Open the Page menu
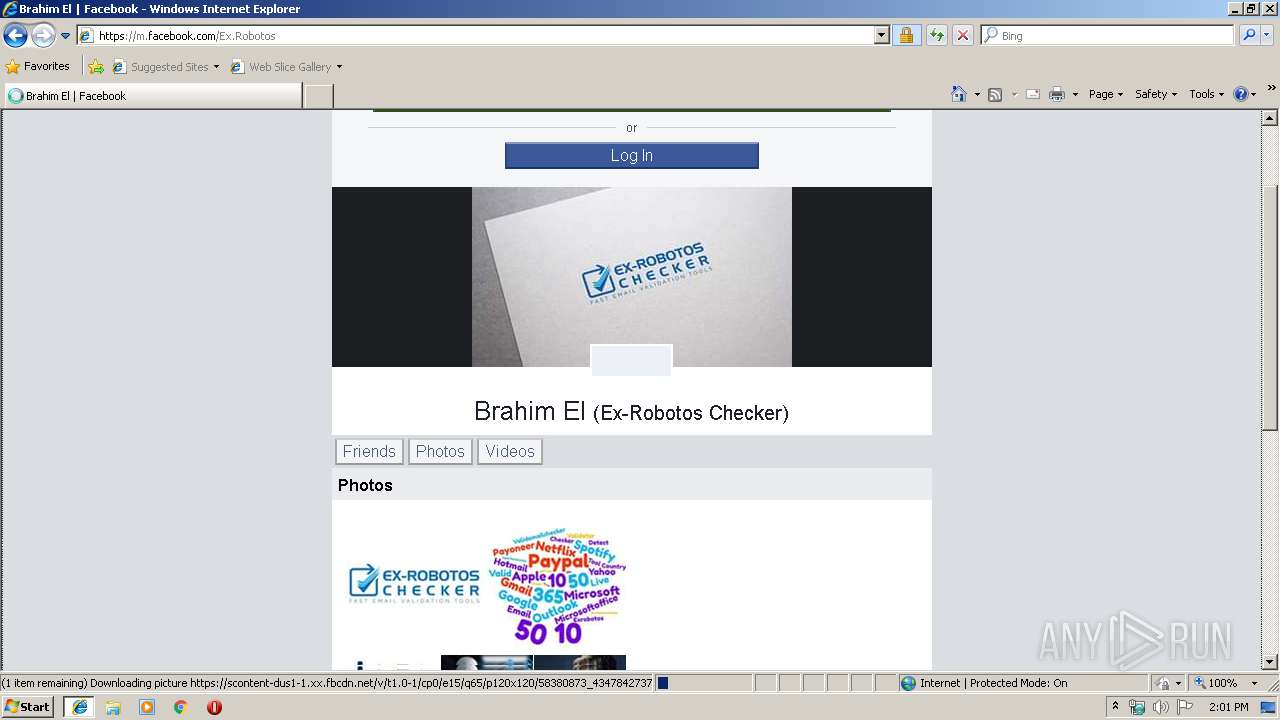The width and height of the screenshot is (1280, 720). coord(1105,94)
